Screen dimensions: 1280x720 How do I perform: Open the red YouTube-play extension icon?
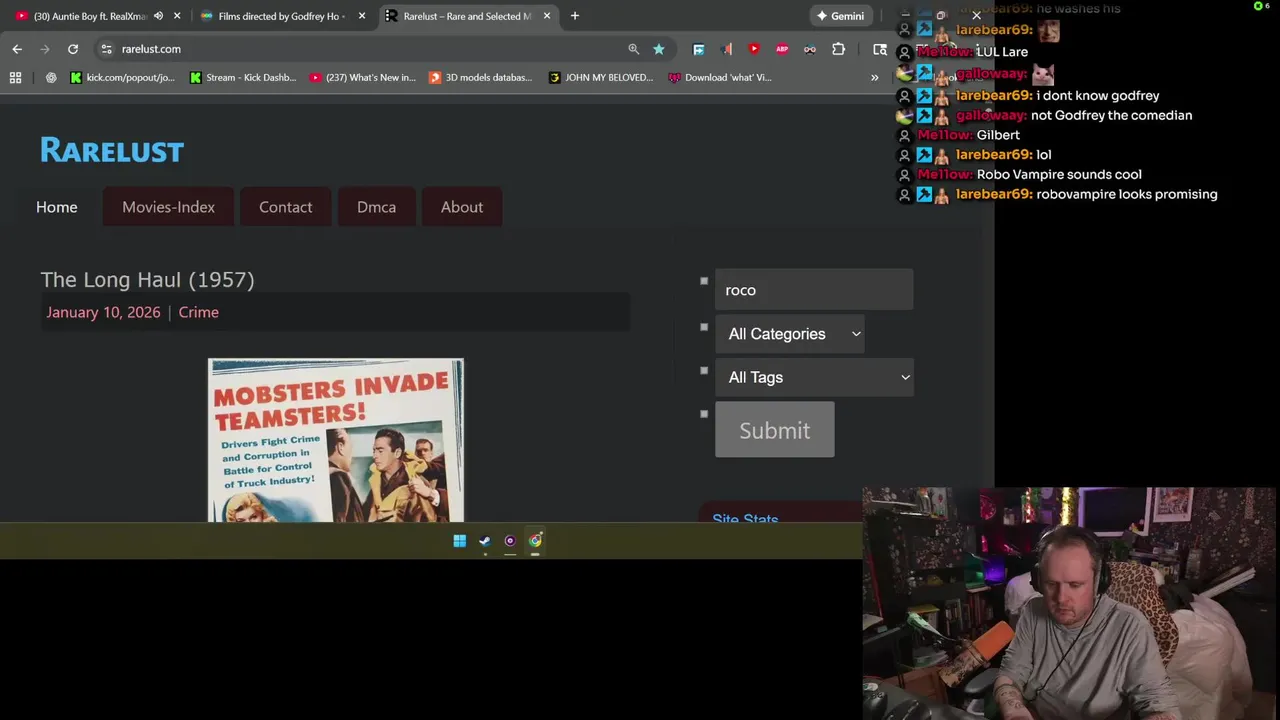click(x=754, y=49)
